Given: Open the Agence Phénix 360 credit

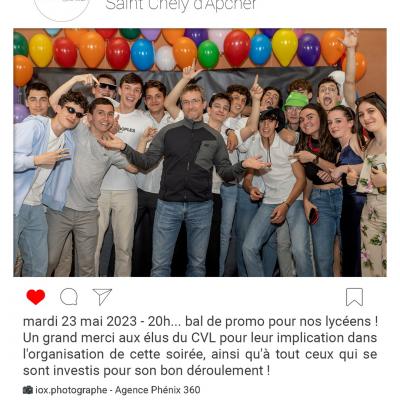Looking at the screenshot, I should (x=158, y=390).
